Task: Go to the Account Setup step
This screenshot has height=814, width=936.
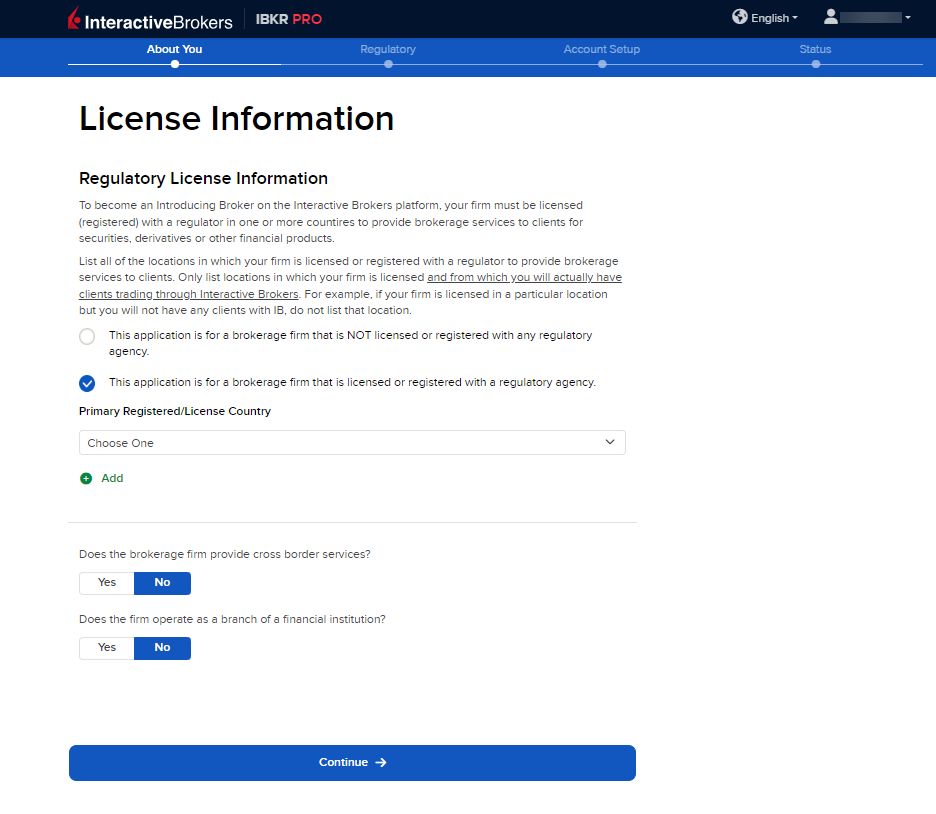Action: [x=601, y=50]
